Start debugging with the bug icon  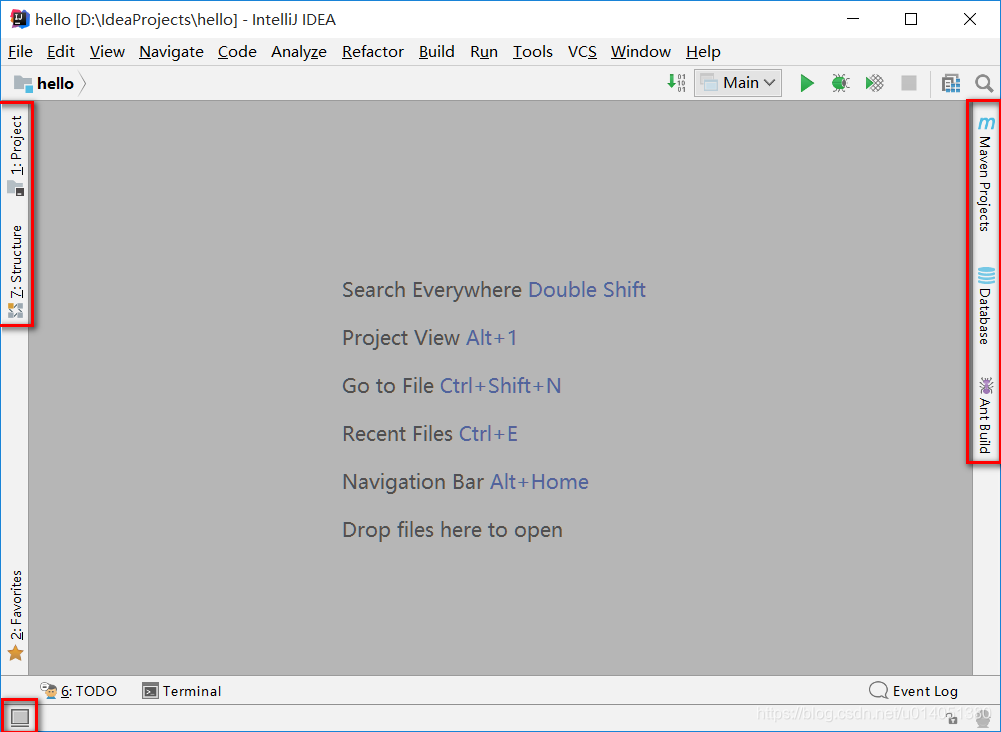click(840, 83)
